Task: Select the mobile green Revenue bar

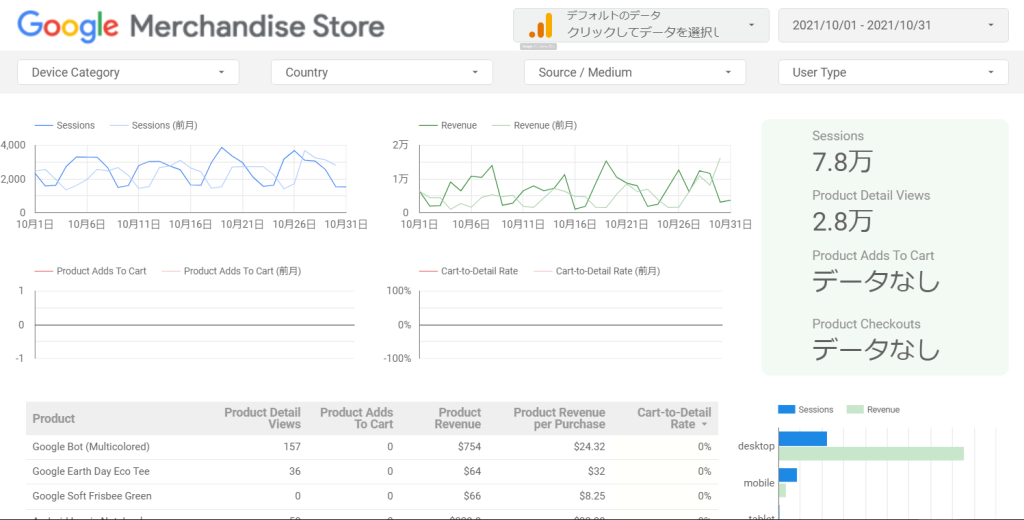Action: pyautogui.click(x=782, y=490)
